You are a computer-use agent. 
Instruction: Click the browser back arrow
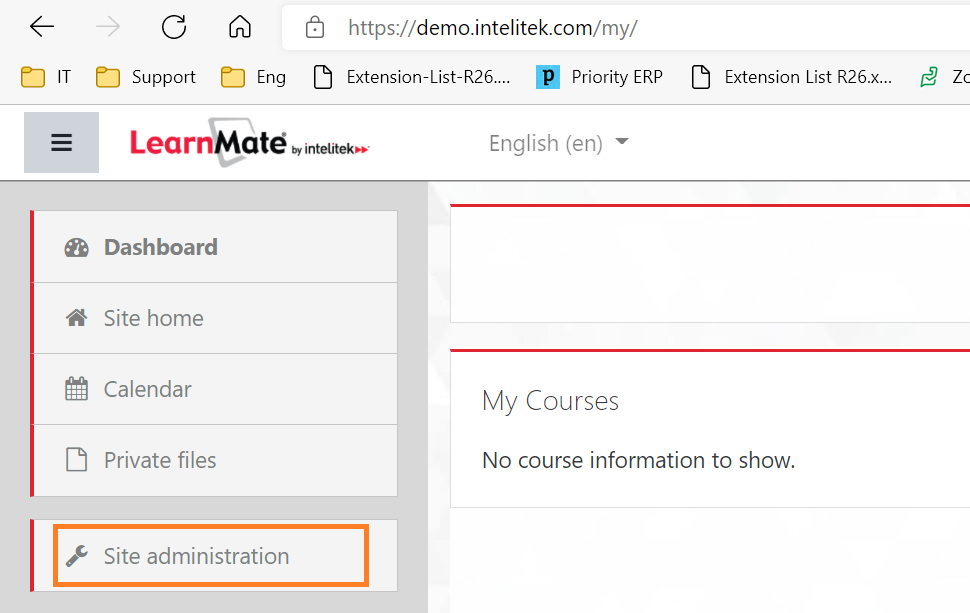pos(42,27)
